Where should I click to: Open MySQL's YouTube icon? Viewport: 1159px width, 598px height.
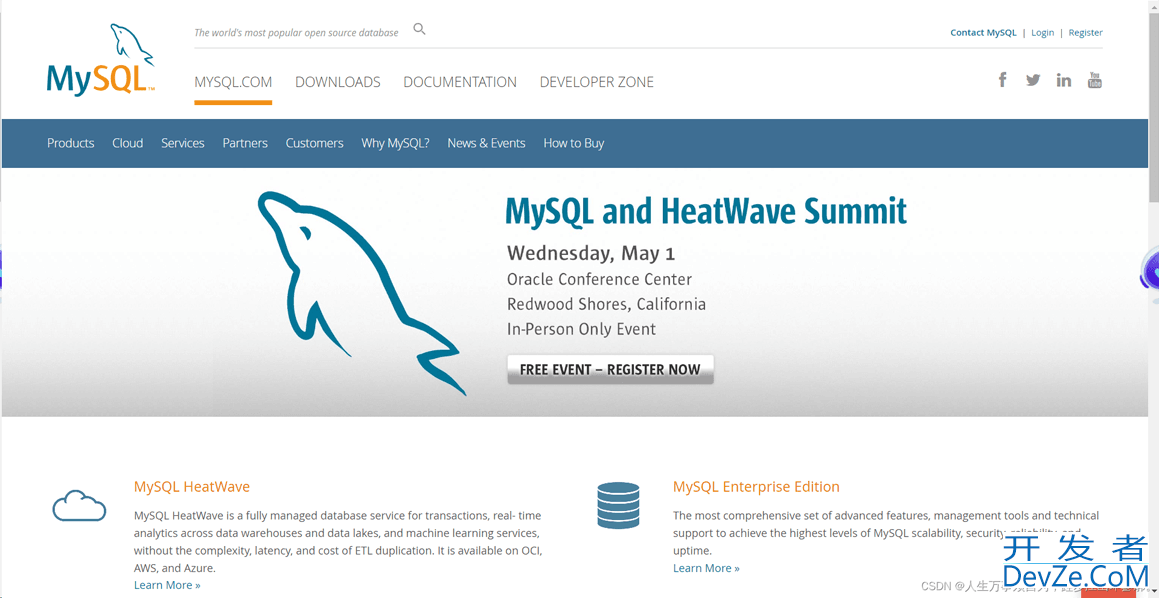(x=1095, y=80)
